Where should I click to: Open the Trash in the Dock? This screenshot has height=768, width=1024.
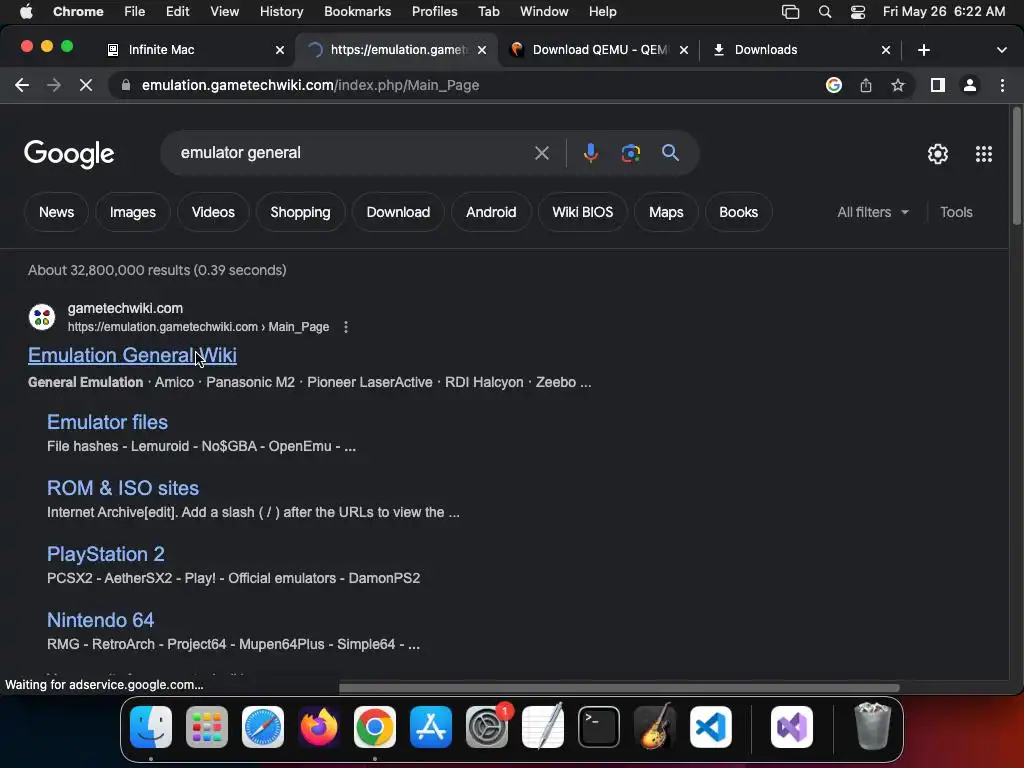coord(872,727)
